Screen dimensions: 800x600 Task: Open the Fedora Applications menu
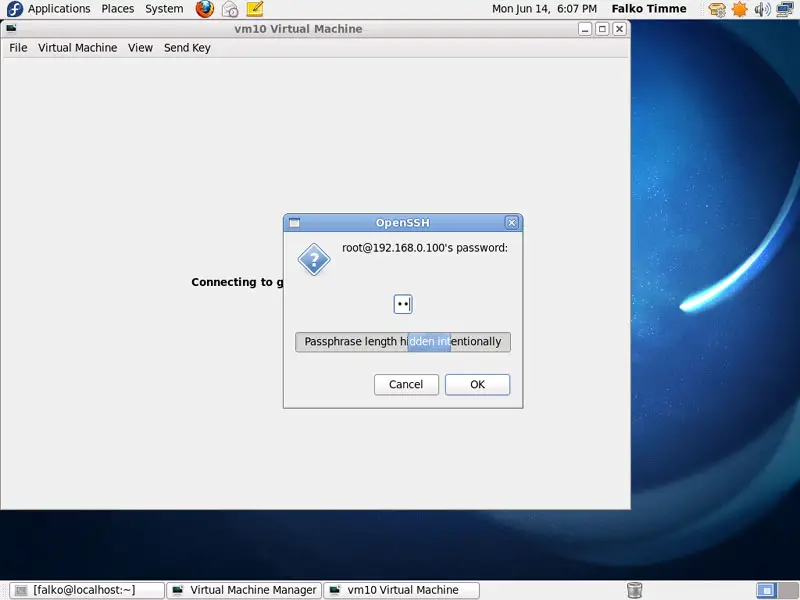coord(48,9)
